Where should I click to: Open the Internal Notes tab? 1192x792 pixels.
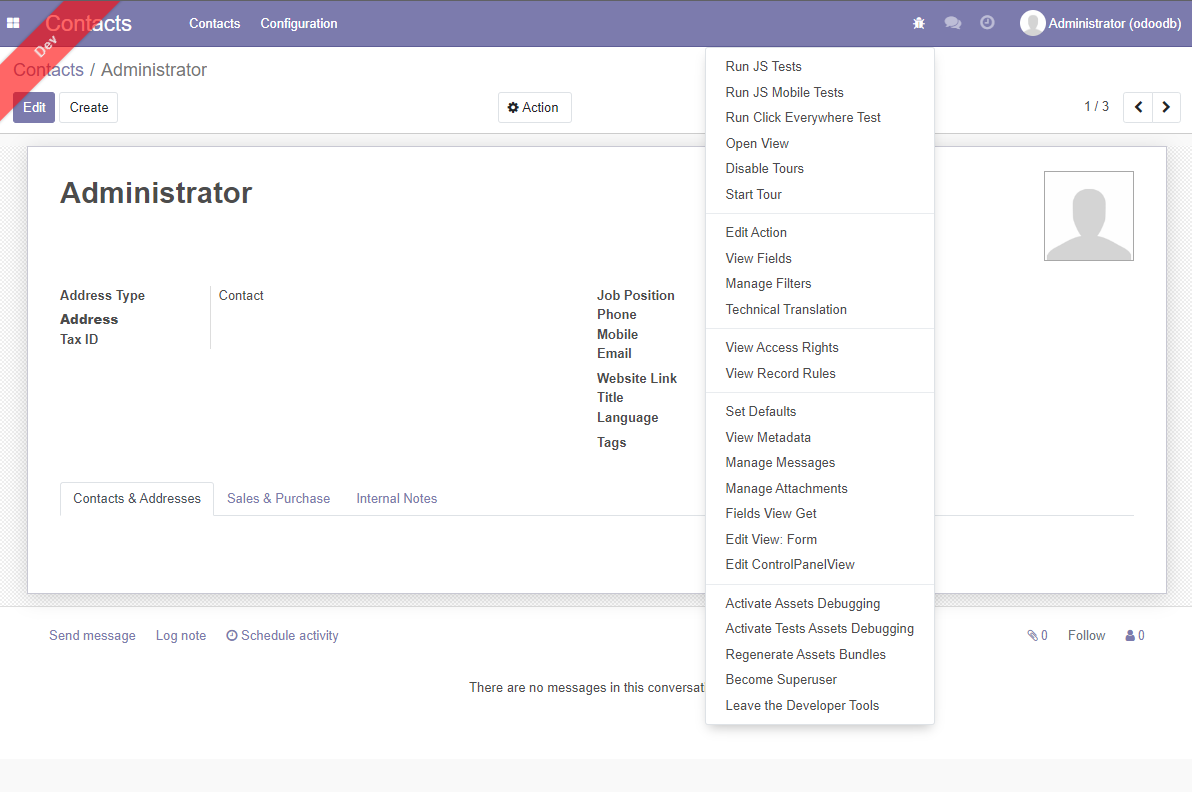(396, 498)
